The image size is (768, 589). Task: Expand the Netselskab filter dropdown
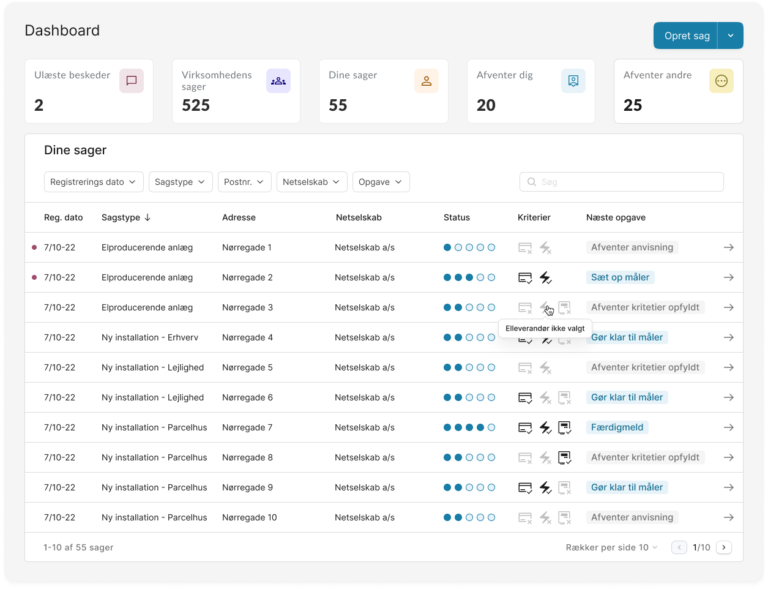[312, 182]
